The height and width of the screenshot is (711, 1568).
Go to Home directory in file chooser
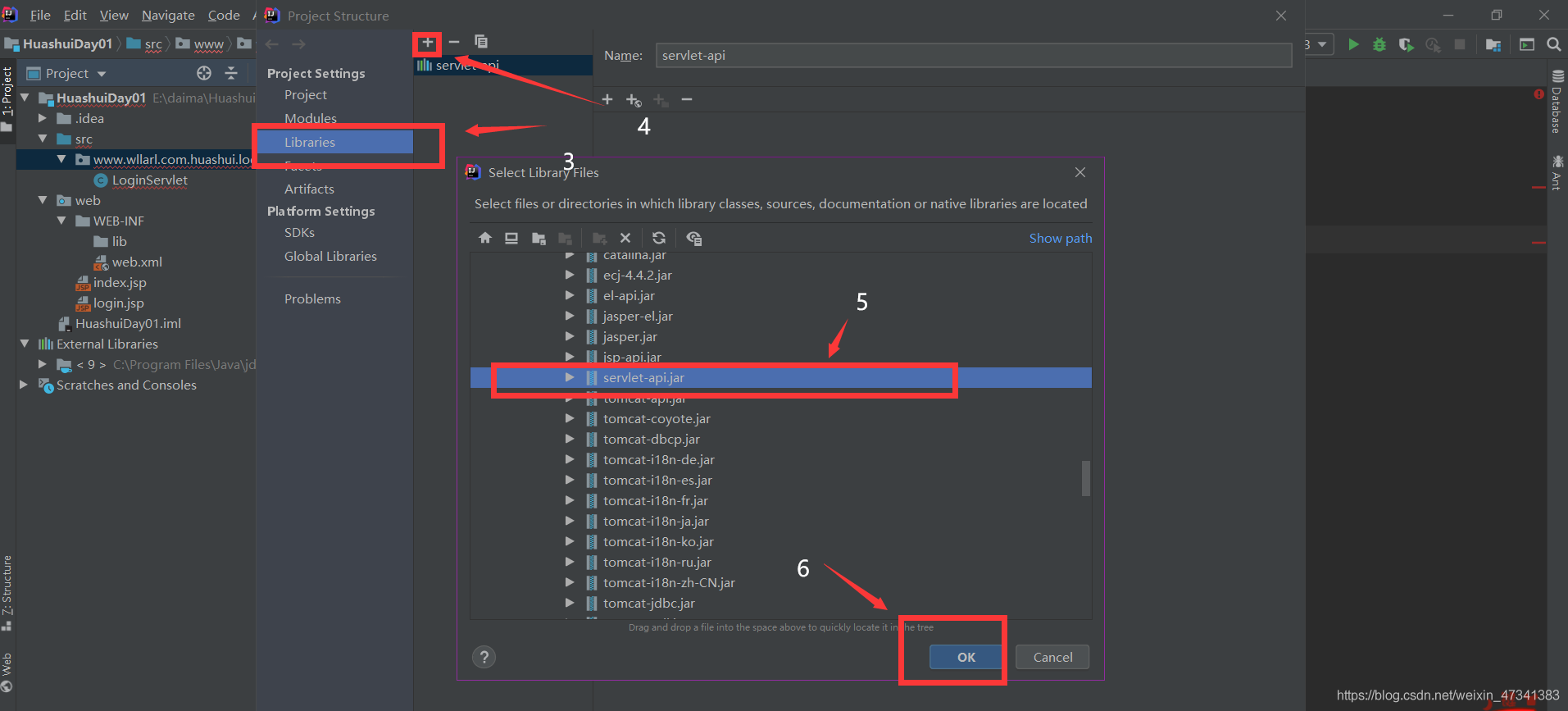coord(485,238)
